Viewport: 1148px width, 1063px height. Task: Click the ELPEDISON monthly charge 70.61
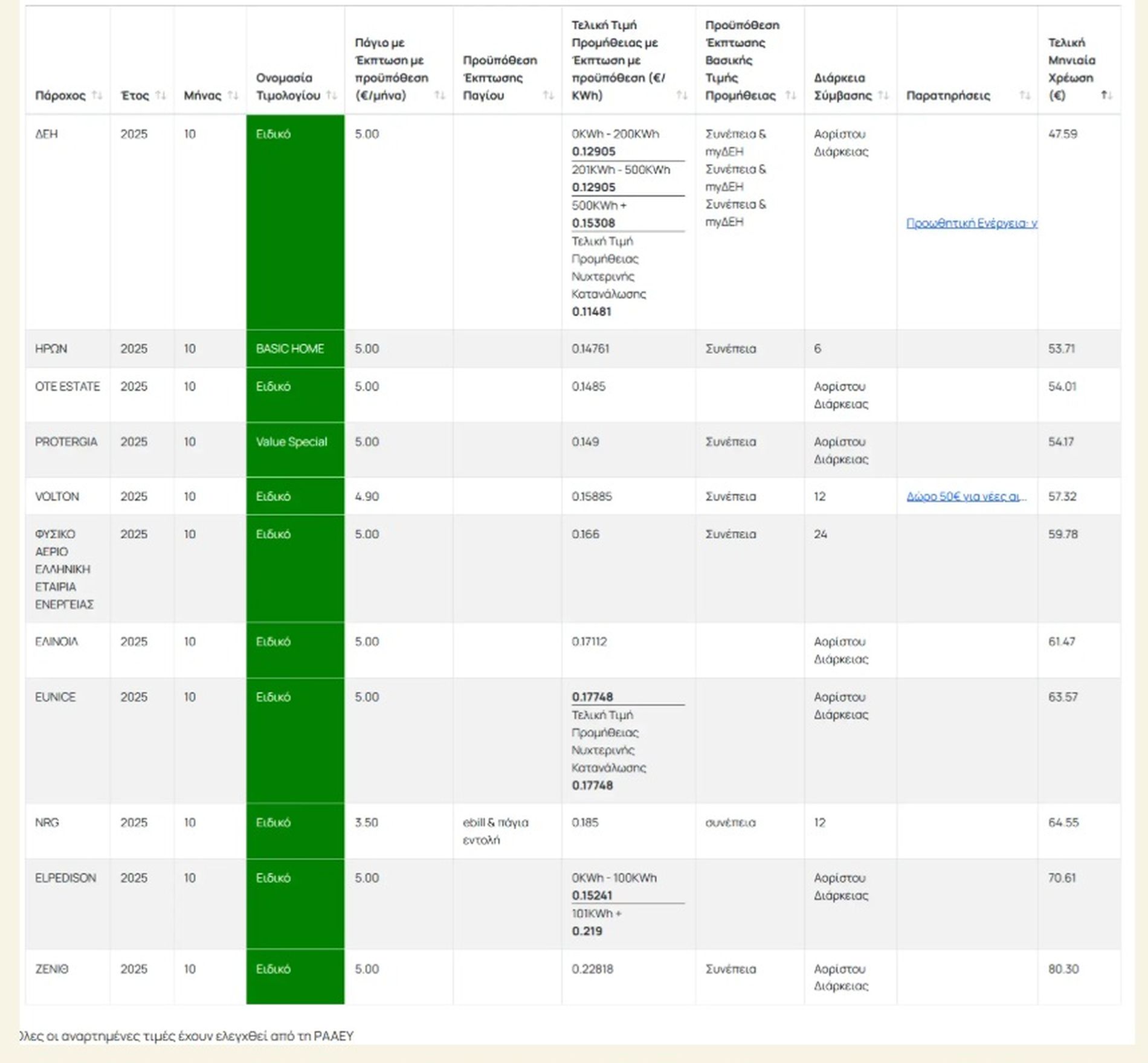[1062, 878]
